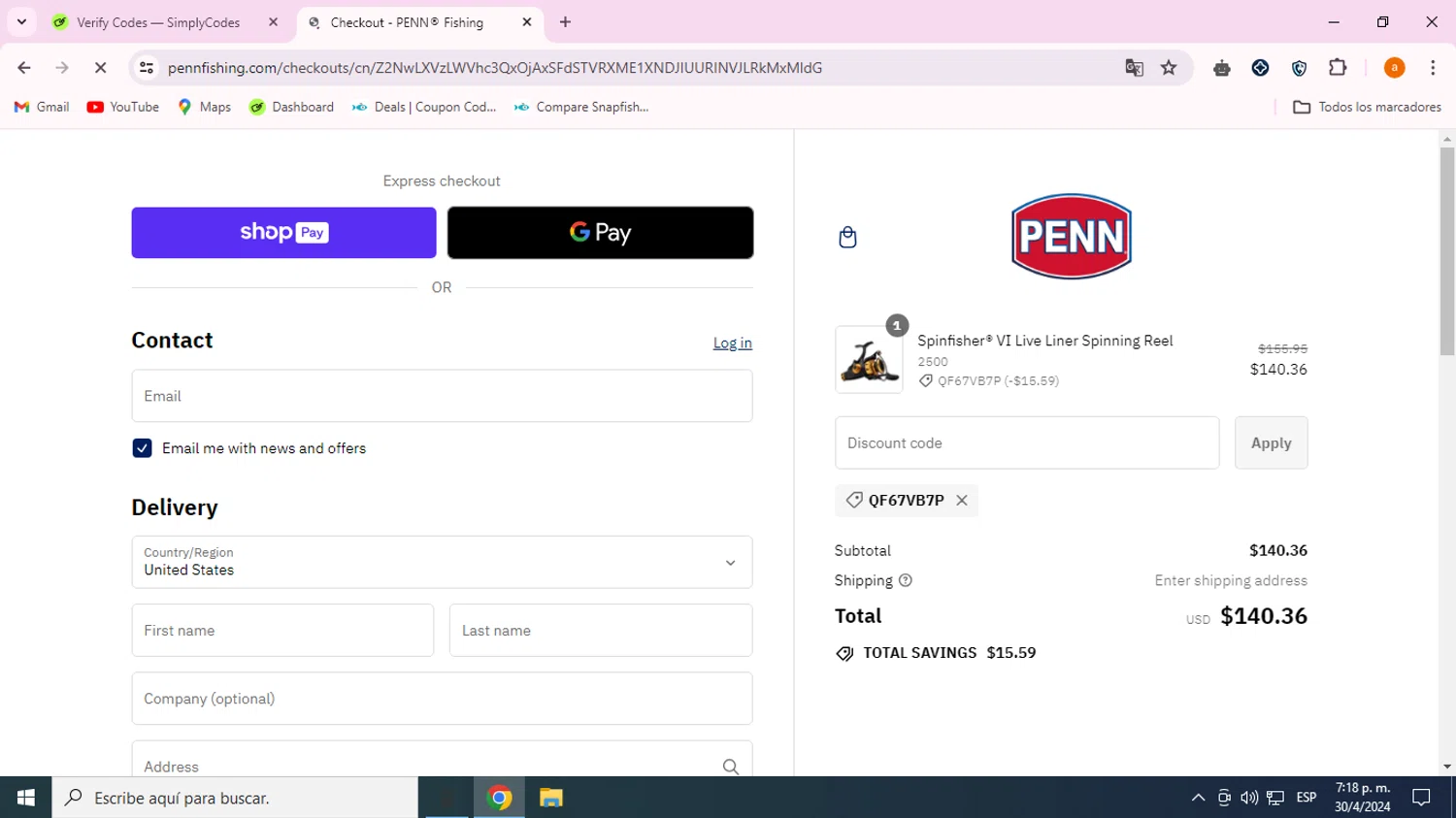The height and width of the screenshot is (818, 1456).
Task: Close the Verify Codes tab
Action: click(x=273, y=22)
